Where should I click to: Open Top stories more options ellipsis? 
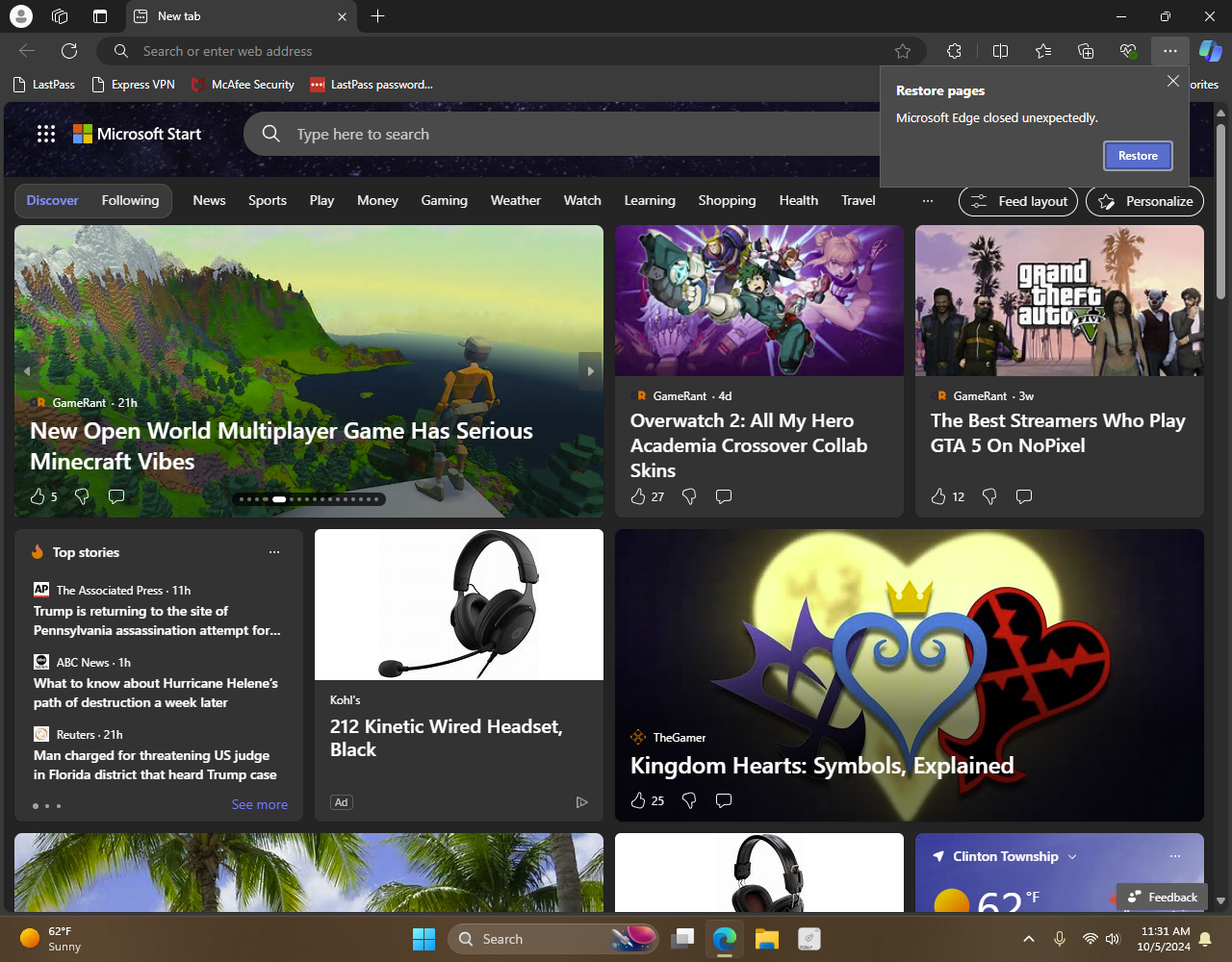(274, 552)
